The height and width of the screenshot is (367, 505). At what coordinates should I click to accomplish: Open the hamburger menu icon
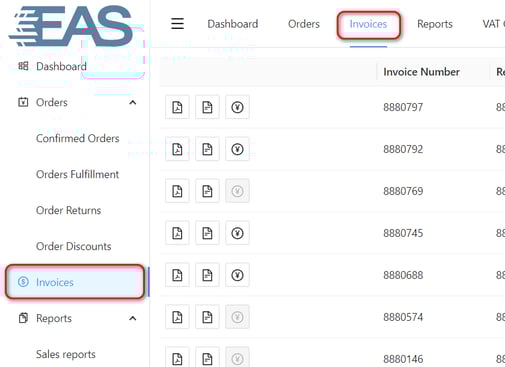177,24
